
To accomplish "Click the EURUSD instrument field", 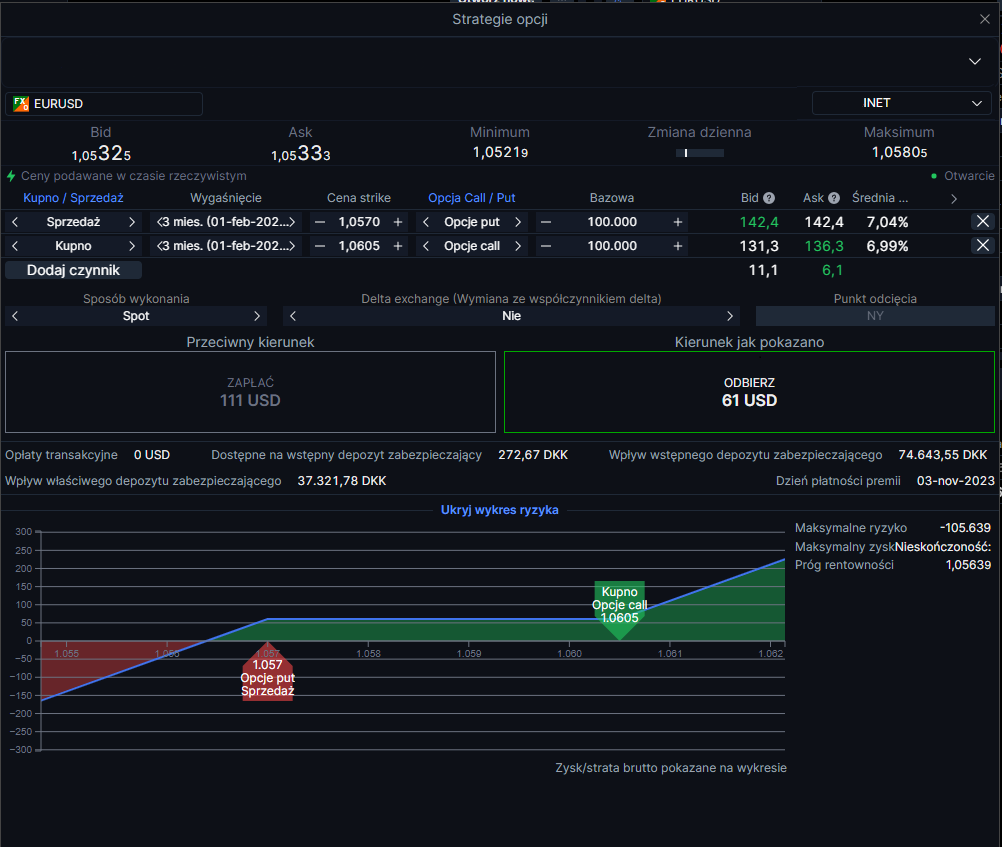I will pos(104,104).
